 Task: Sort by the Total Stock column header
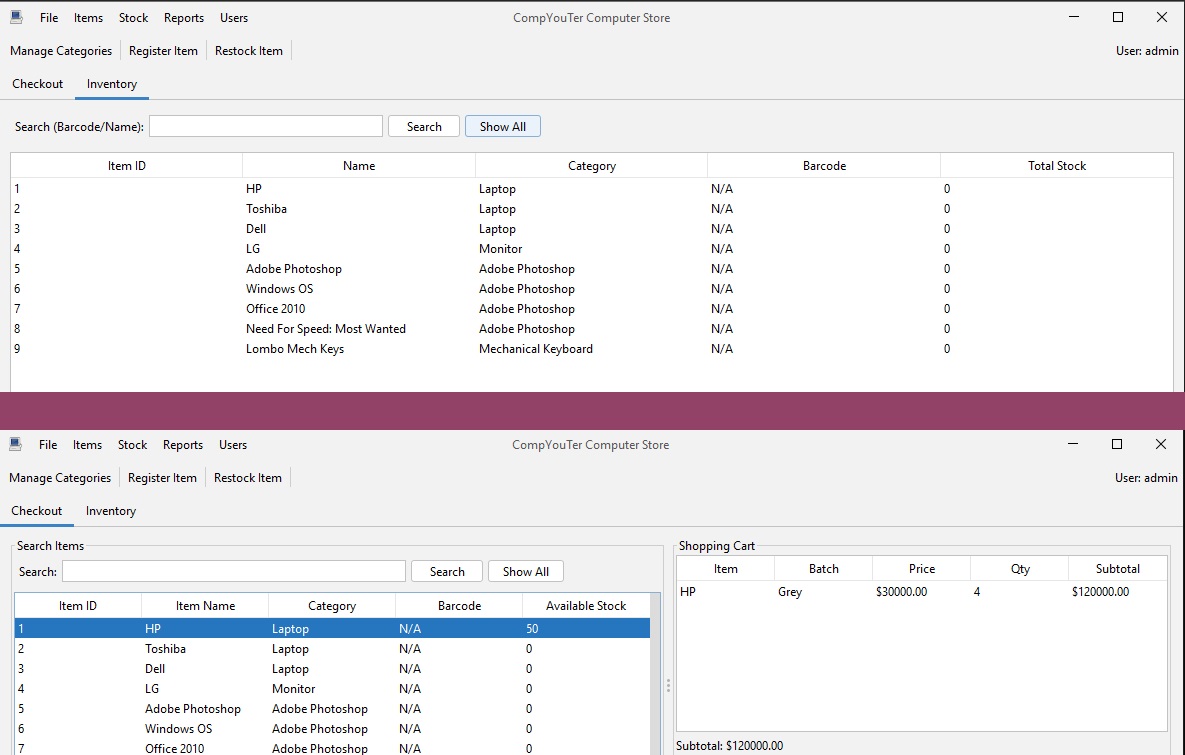[x=1056, y=166]
